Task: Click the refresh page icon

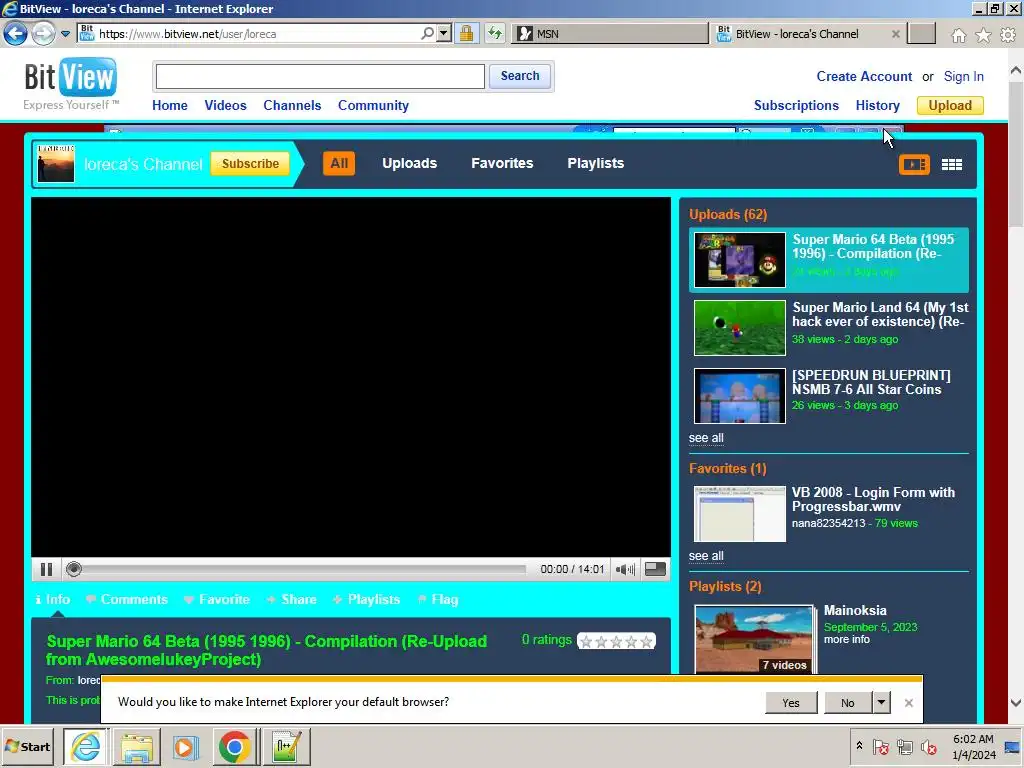Action: point(495,33)
